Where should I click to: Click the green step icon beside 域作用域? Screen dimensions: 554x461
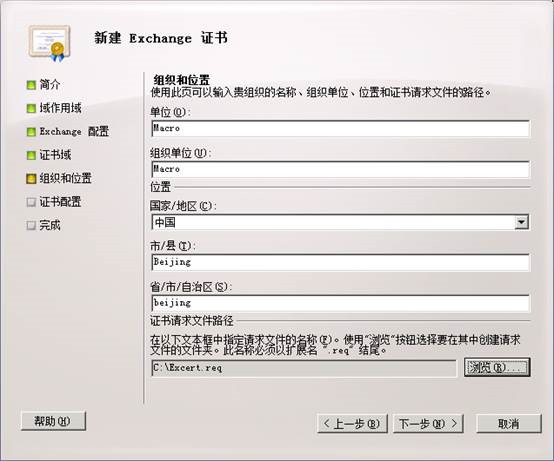pyautogui.click(x=31, y=108)
